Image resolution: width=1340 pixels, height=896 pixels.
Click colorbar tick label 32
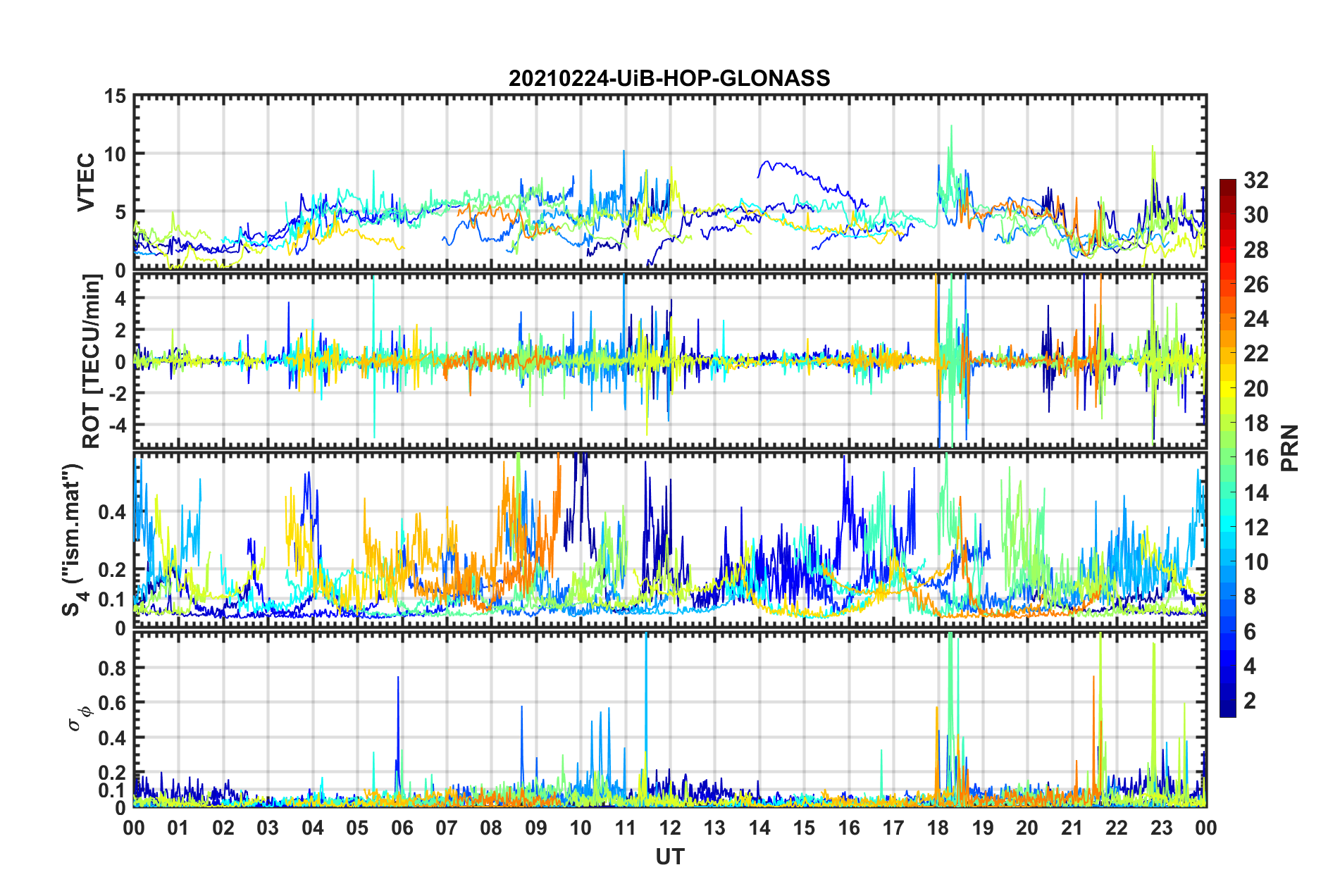pos(1256,180)
